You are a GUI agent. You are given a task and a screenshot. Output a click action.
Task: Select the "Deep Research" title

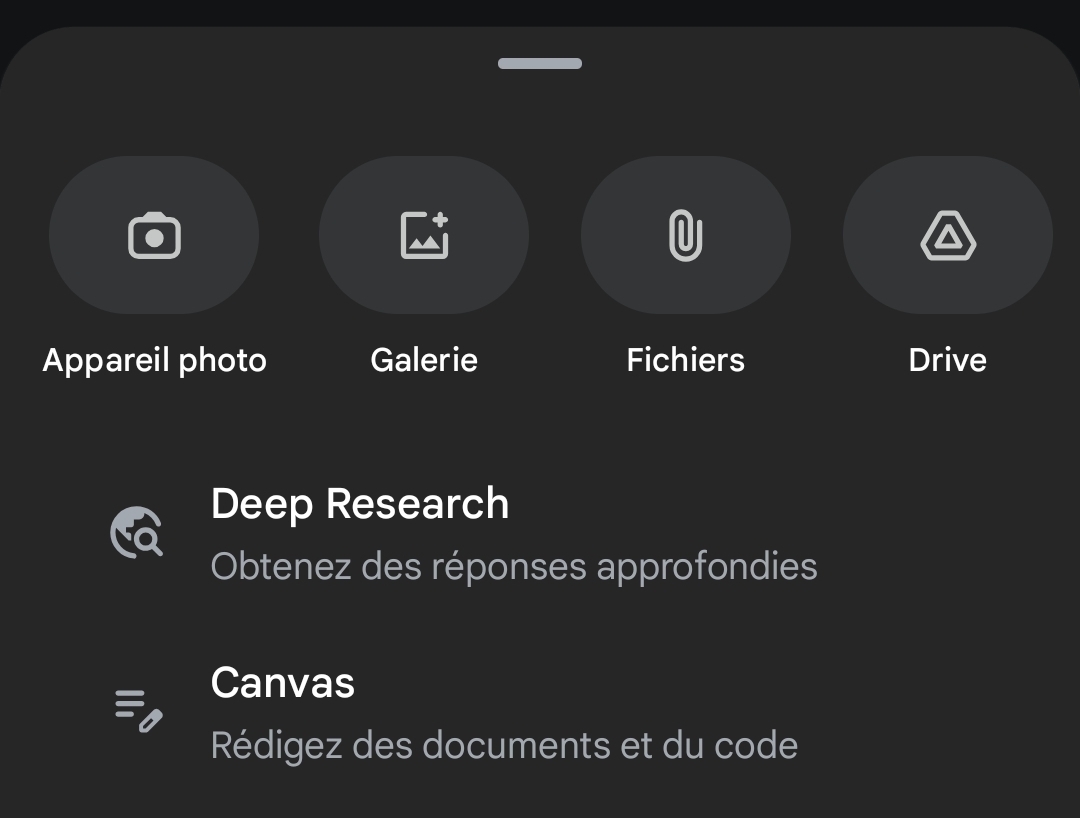pos(360,504)
